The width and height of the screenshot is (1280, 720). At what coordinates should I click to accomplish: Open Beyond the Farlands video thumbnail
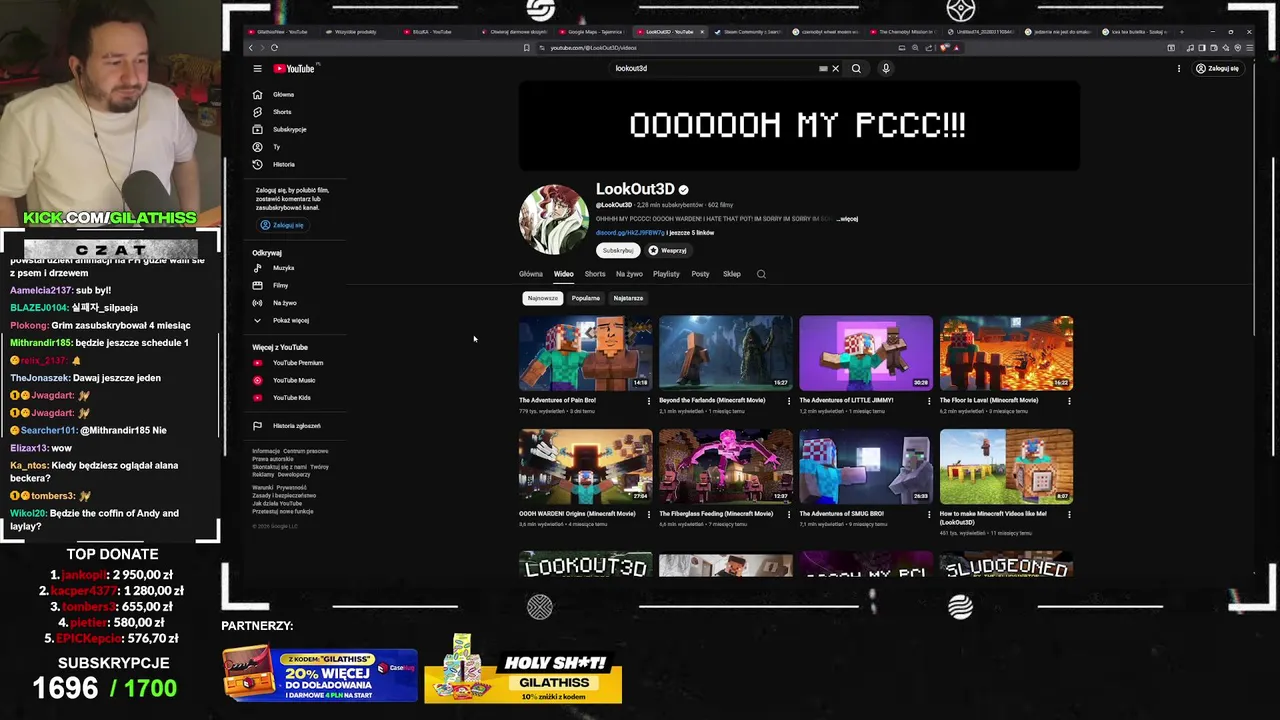click(726, 353)
